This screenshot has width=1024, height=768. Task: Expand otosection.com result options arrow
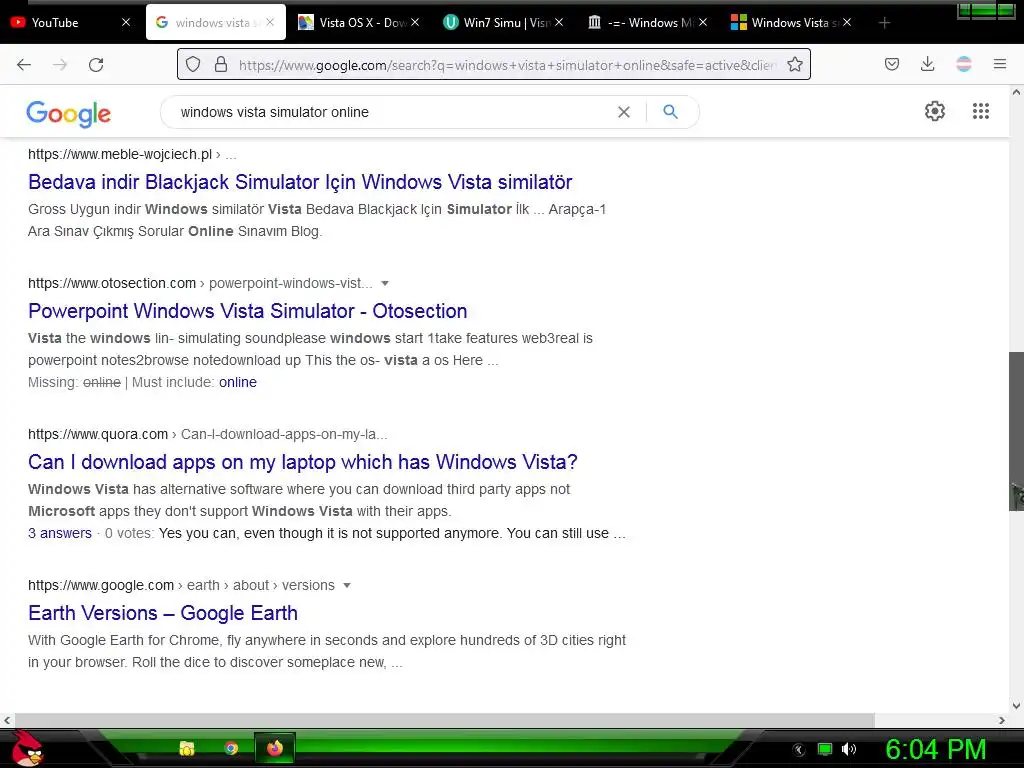385,283
